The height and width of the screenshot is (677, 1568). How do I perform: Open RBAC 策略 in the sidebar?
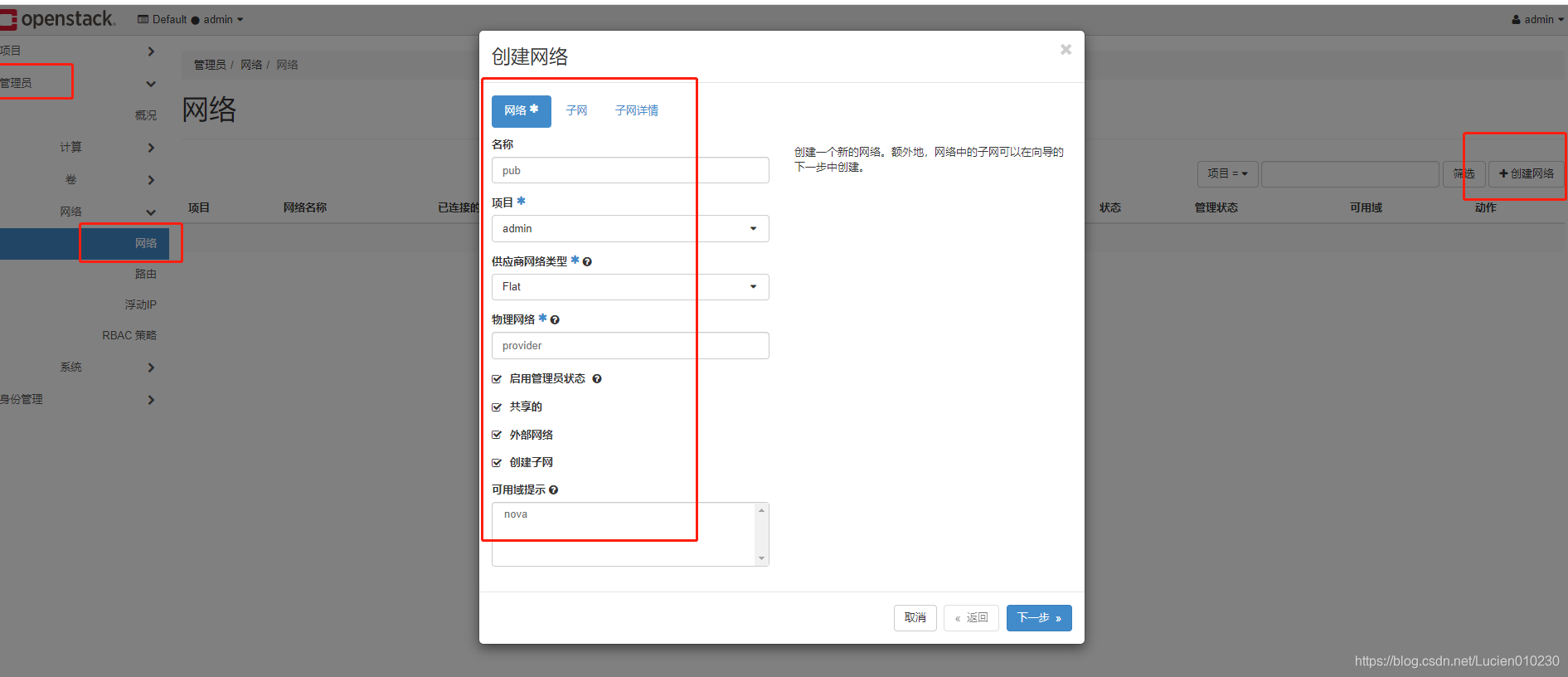tap(129, 336)
